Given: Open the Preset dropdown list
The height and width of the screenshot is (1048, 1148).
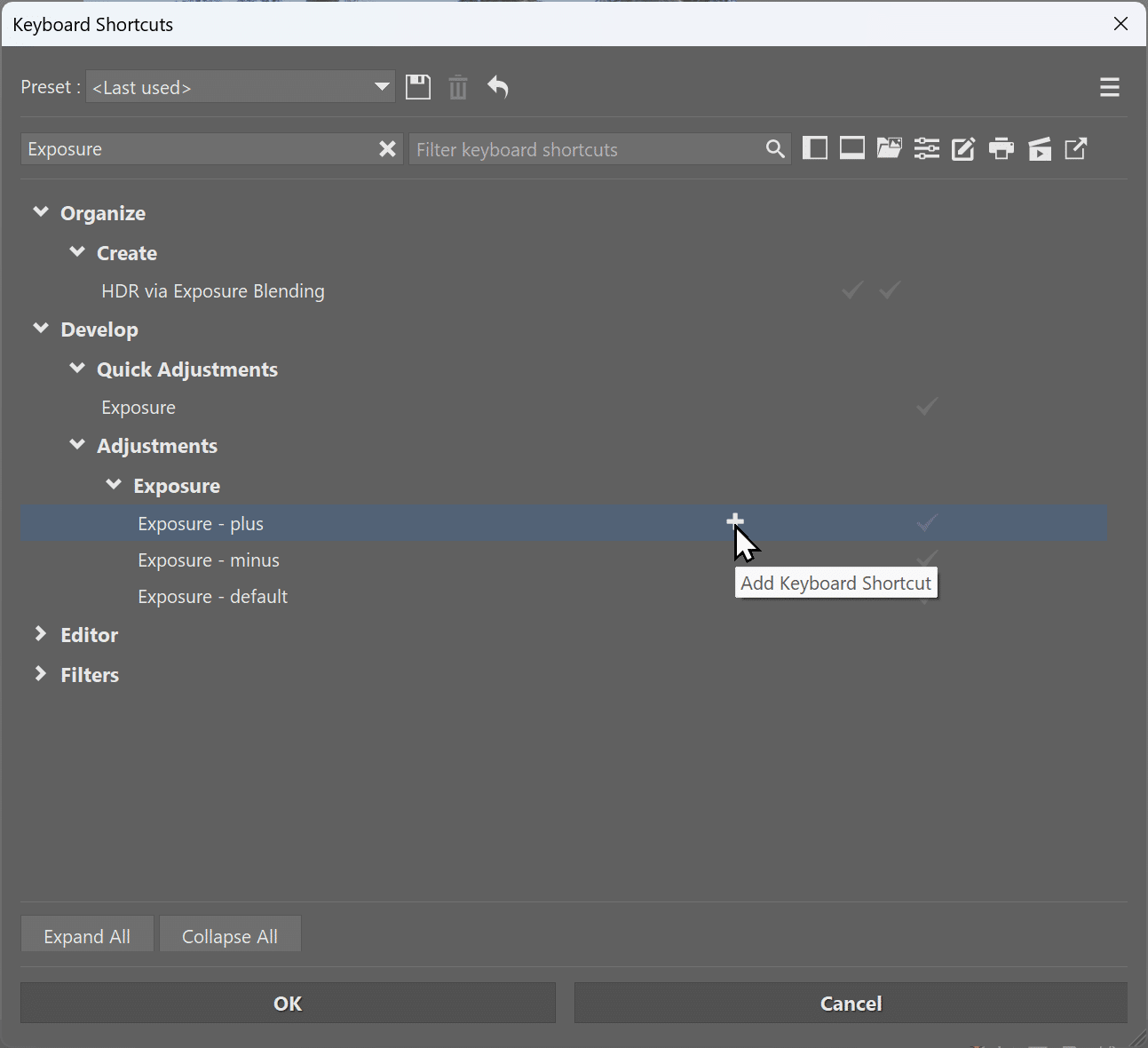Looking at the screenshot, I should 382,87.
